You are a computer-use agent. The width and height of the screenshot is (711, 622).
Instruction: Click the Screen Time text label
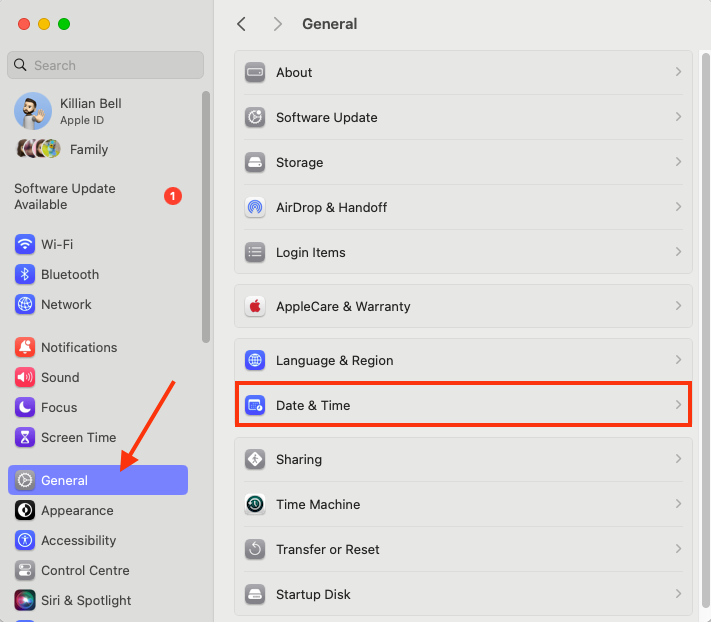coord(78,437)
